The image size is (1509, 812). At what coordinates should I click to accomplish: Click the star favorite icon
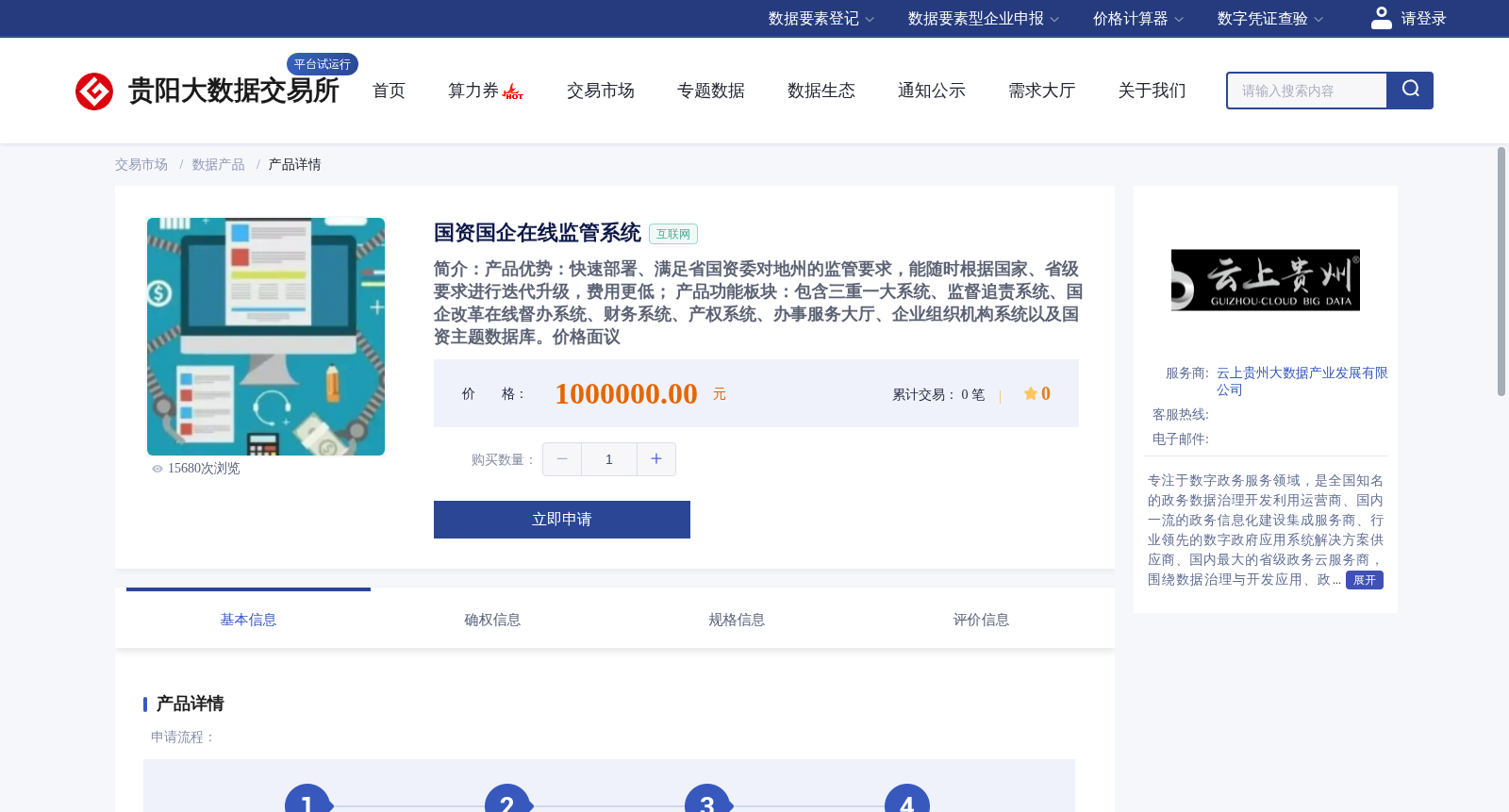1031,393
